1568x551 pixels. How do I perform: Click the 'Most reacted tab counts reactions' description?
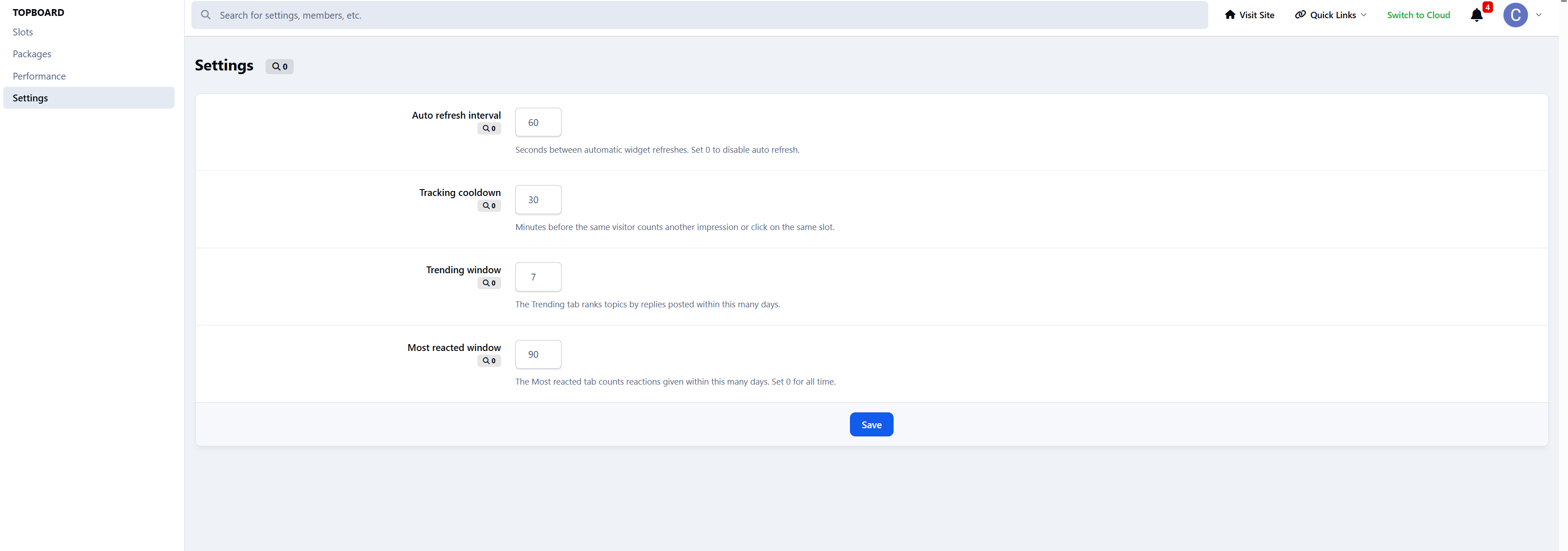(676, 382)
